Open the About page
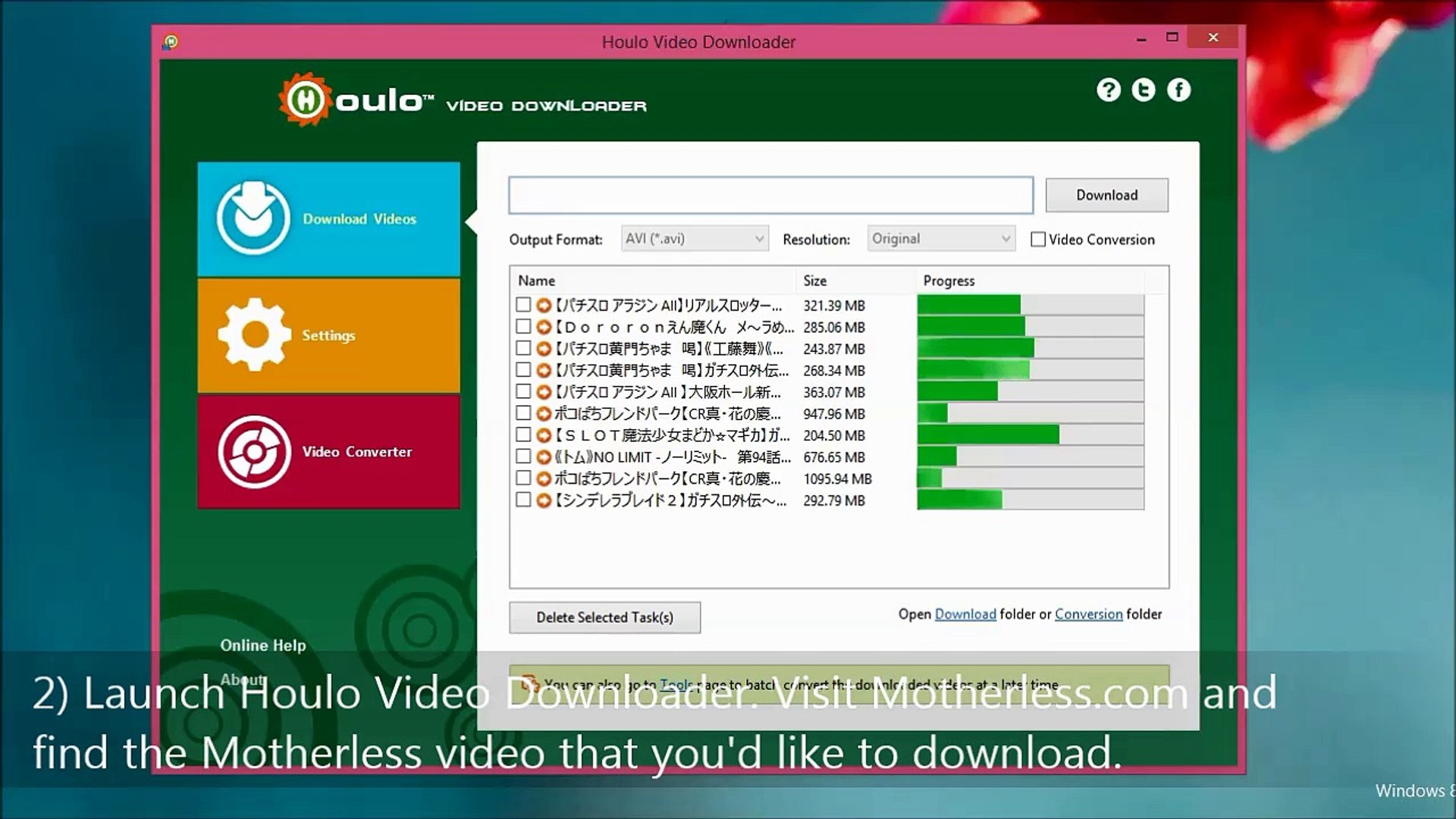 tap(243, 679)
